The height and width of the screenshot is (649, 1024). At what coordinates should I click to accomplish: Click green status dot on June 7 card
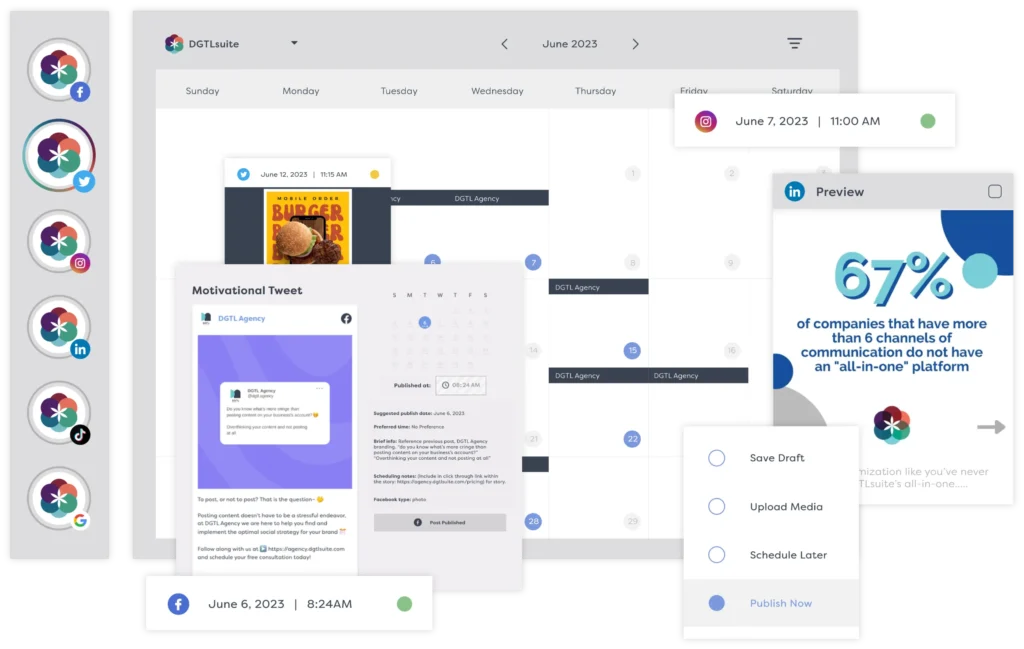[927, 121]
